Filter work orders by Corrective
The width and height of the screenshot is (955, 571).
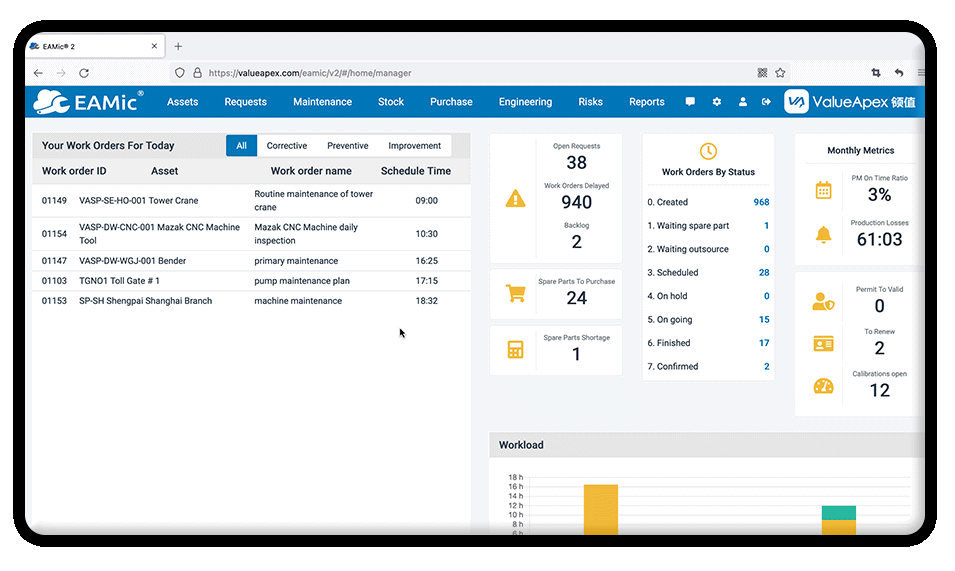287,145
